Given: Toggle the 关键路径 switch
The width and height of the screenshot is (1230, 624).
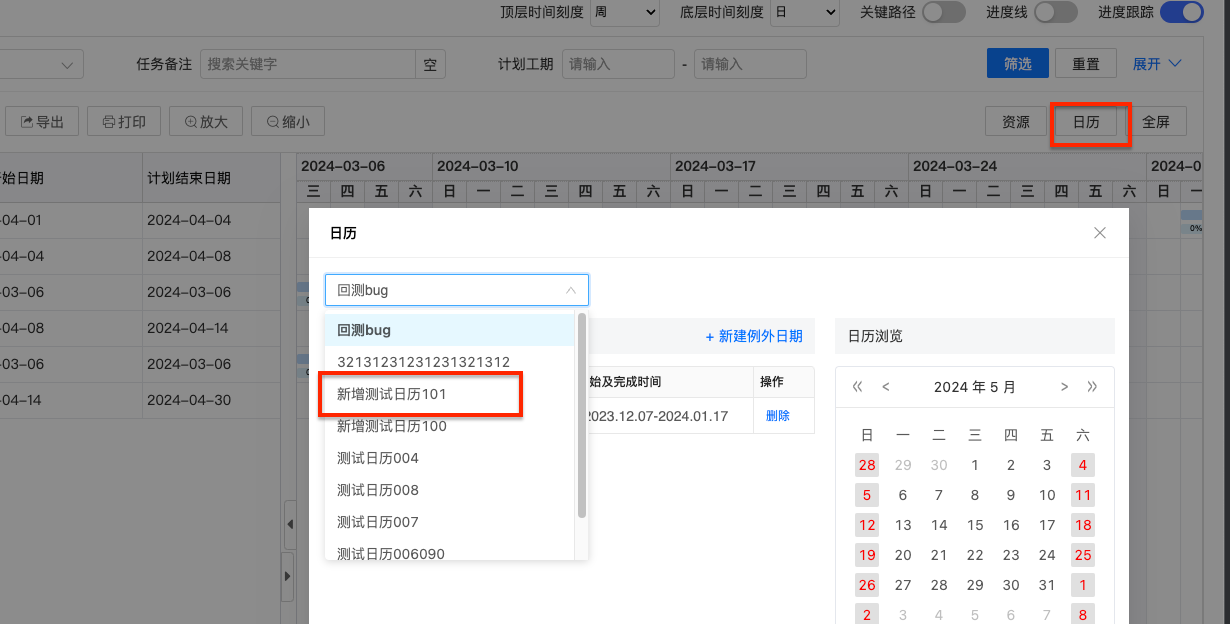Looking at the screenshot, I should click(x=943, y=12).
